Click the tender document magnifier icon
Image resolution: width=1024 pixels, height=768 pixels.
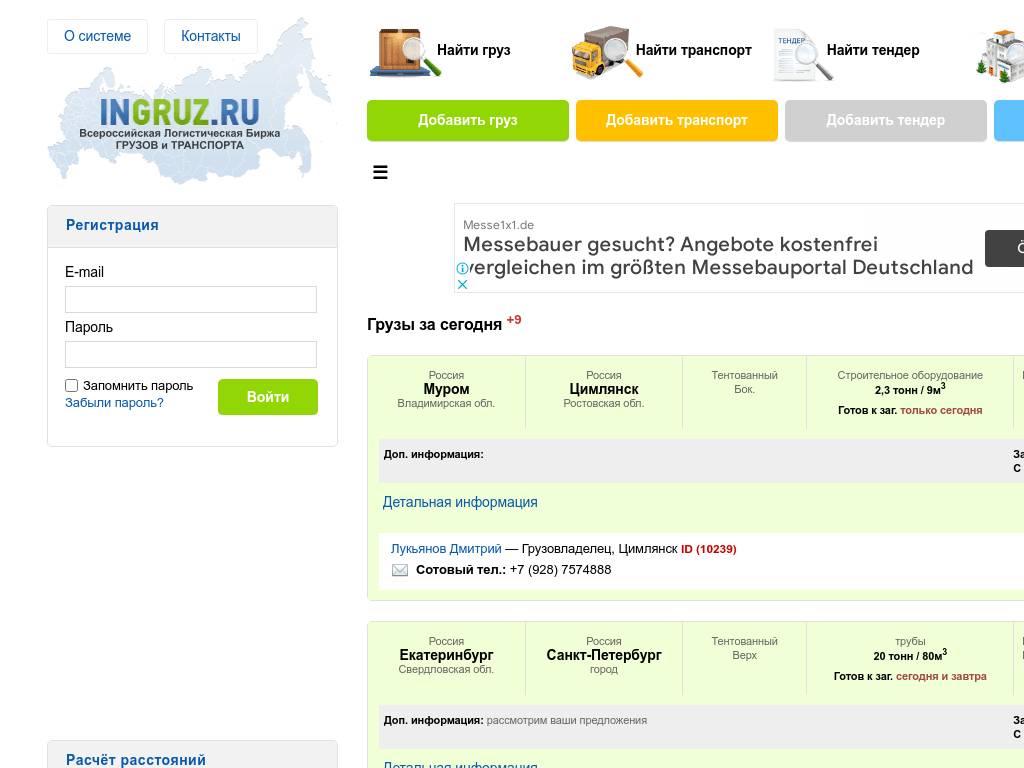click(x=802, y=54)
